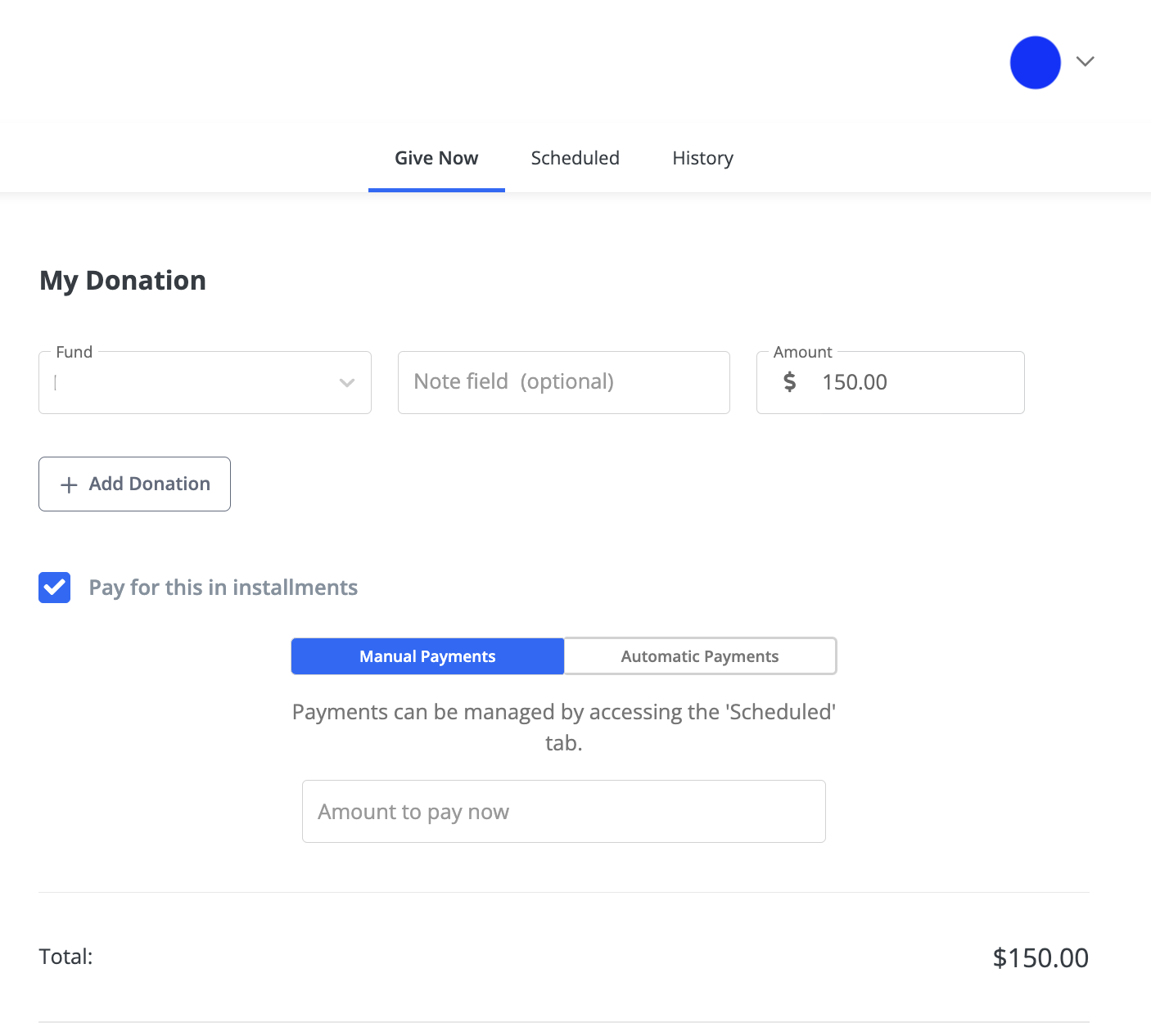Click the My Donation heading

tap(122, 280)
